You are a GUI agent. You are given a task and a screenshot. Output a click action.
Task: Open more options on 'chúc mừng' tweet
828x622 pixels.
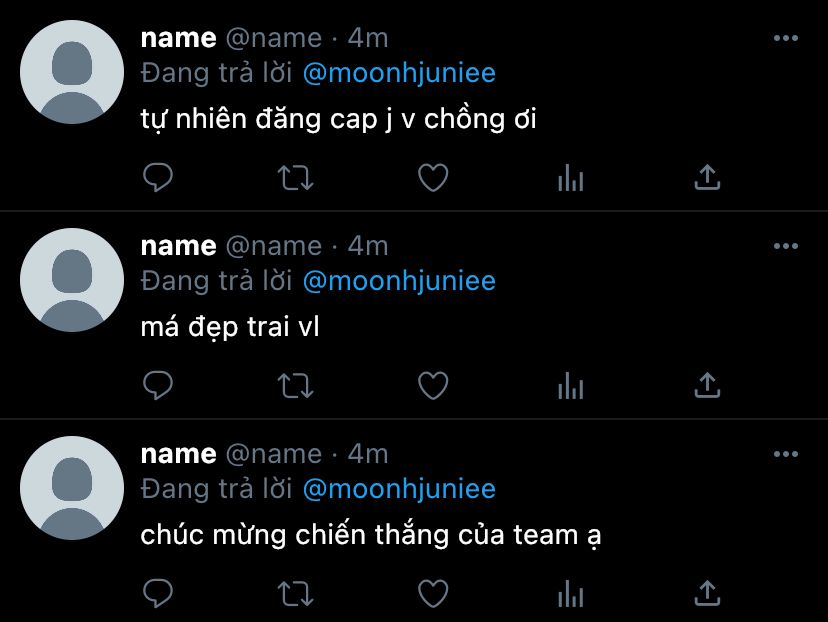coord(786,454)
